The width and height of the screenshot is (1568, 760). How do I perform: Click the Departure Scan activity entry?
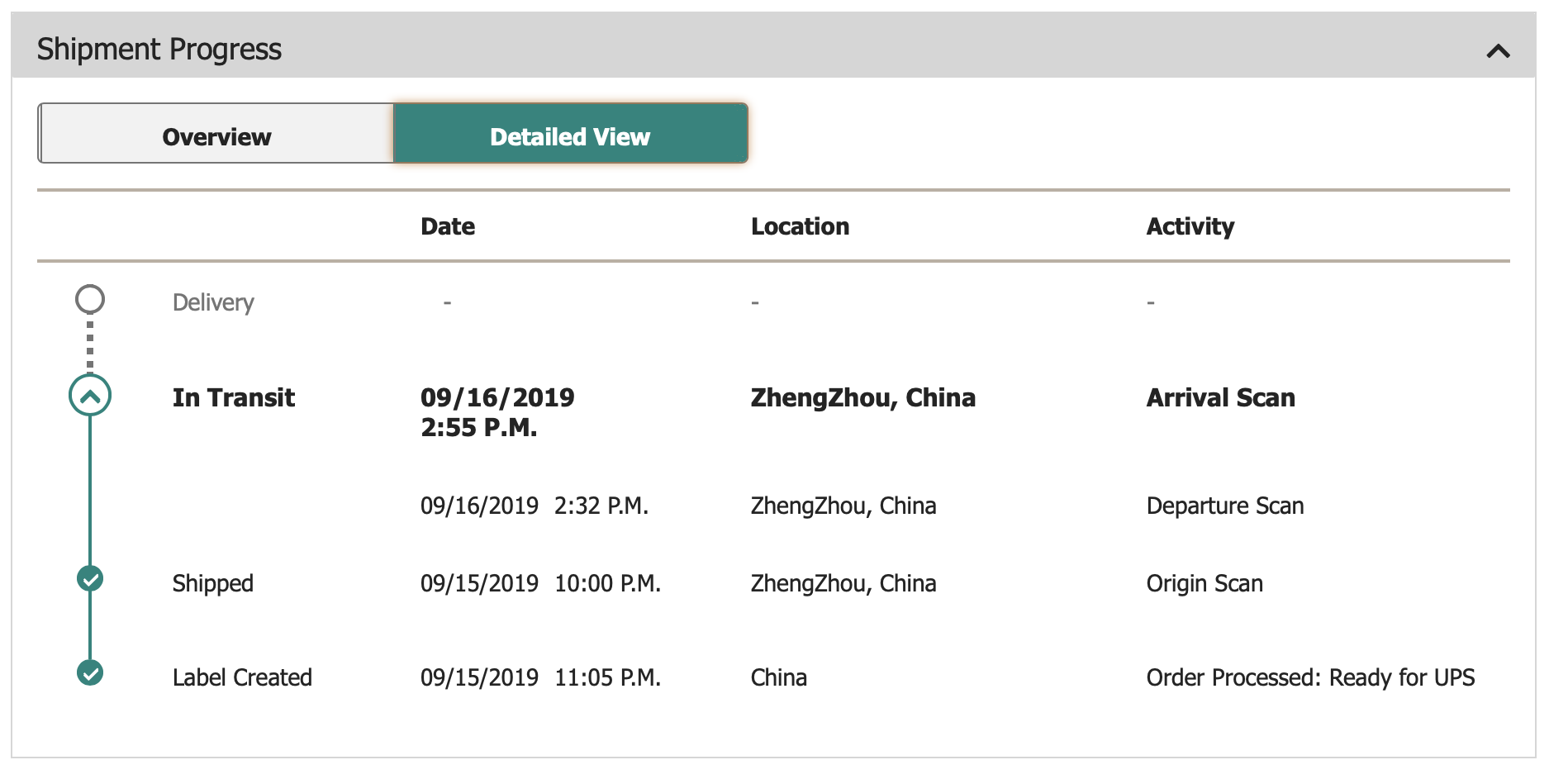pos(1225,506)
